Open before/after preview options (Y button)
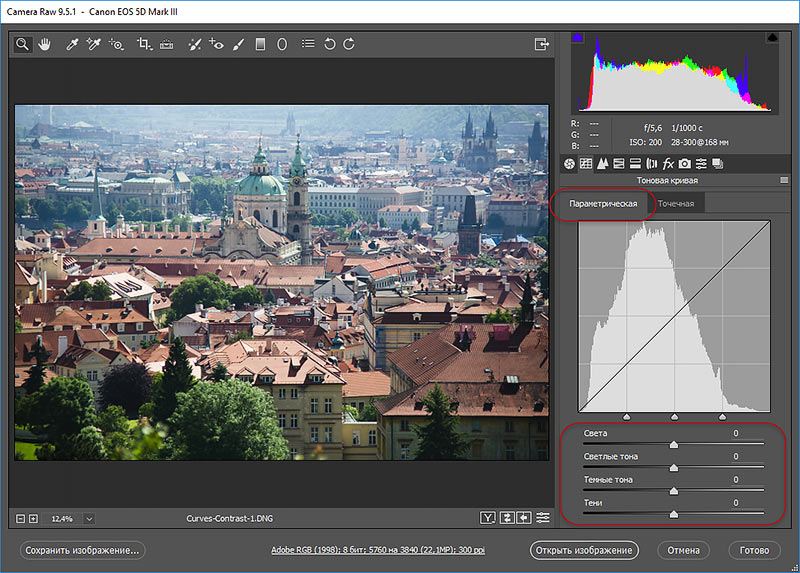The image size is (800, 573). [x=488, y=518]
